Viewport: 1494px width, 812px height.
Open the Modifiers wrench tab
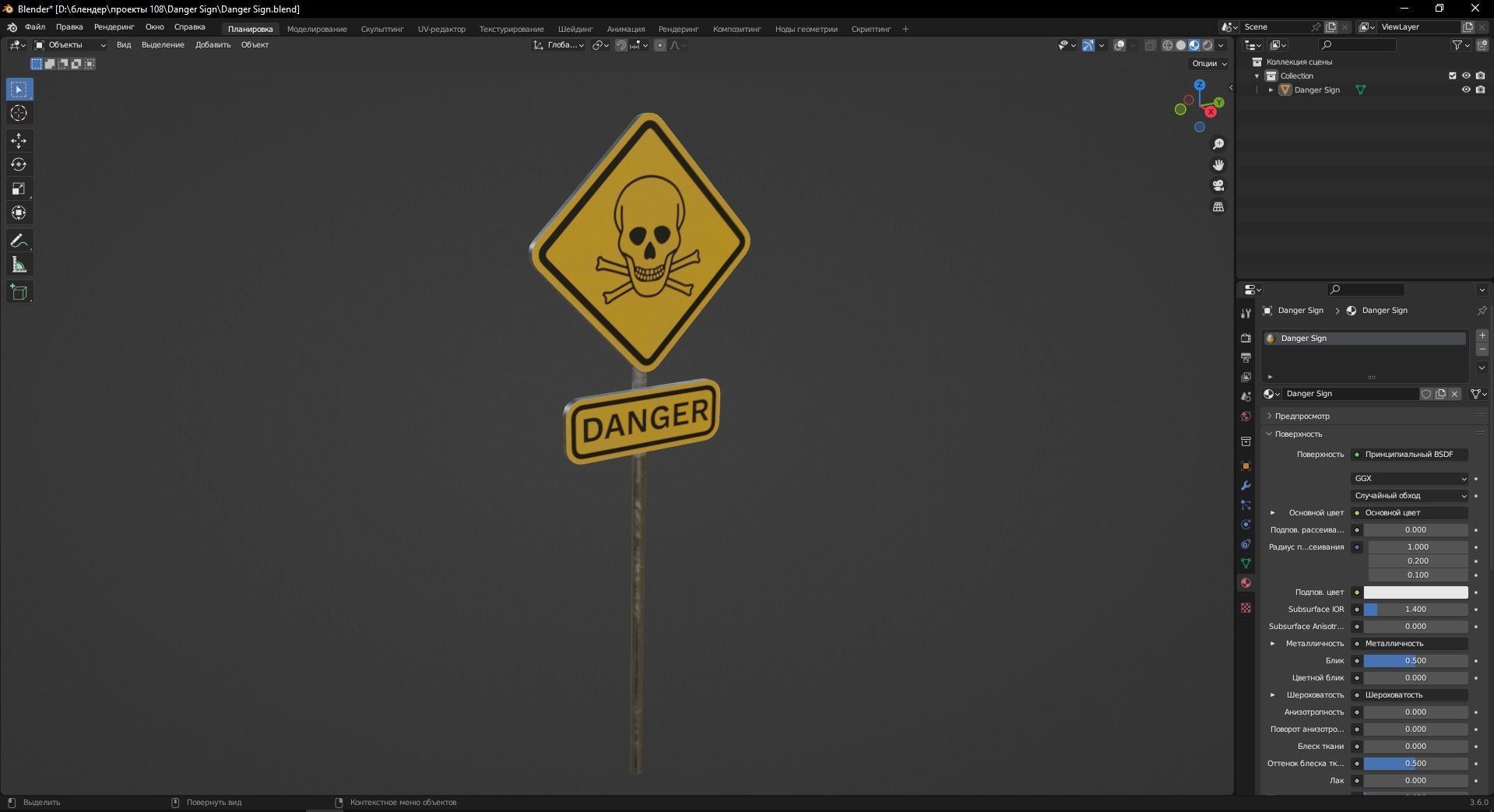(x=1246, y=485)
